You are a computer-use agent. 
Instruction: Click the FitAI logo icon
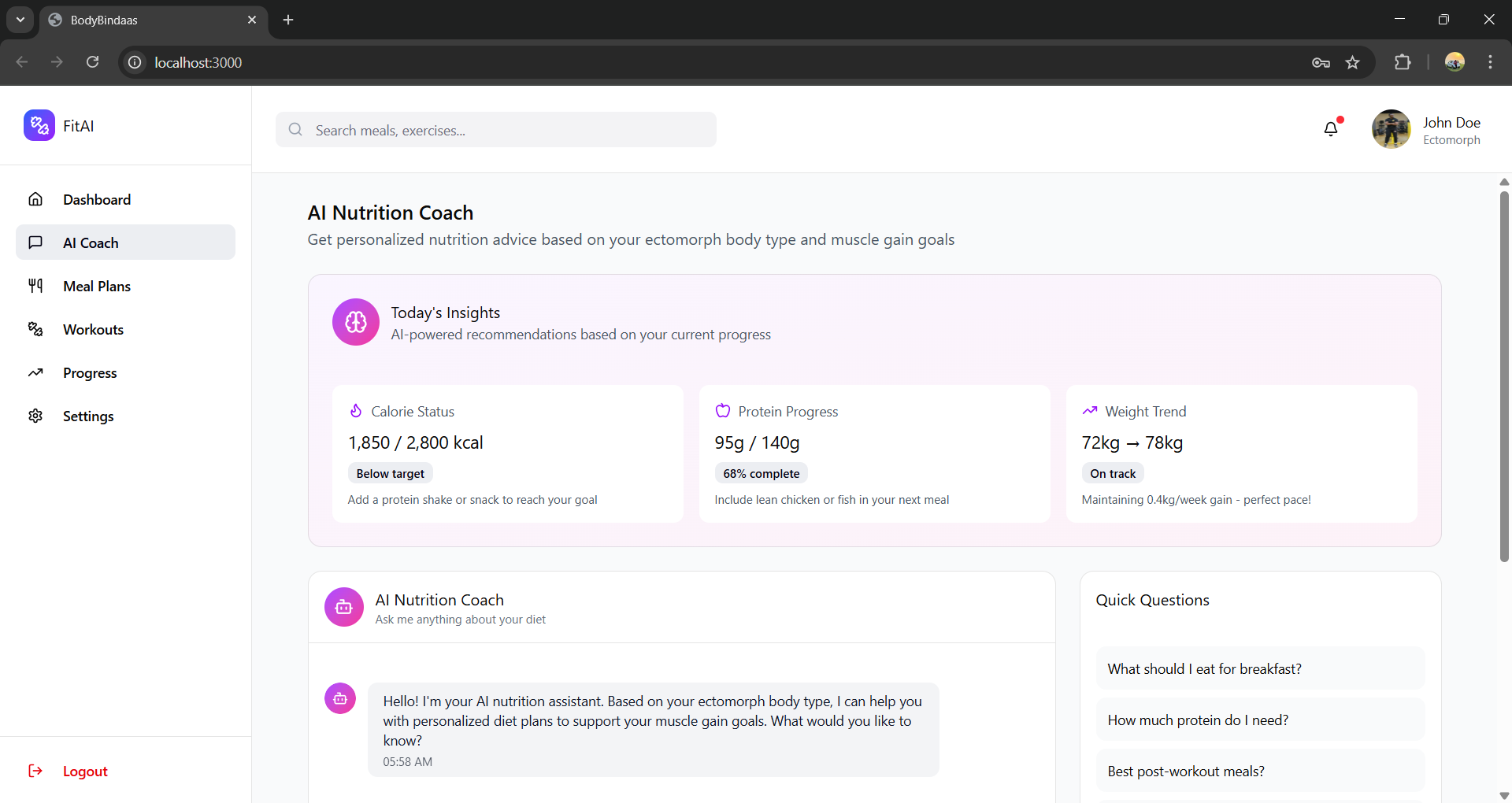click(39, 126)
